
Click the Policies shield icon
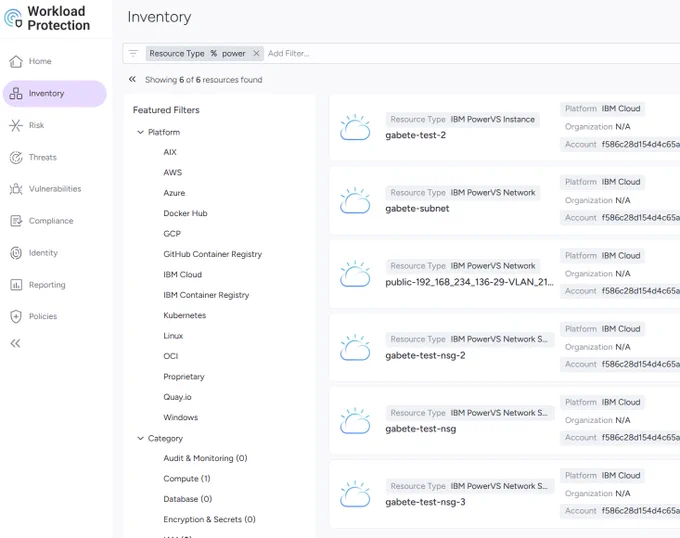[x=16, y=316]
